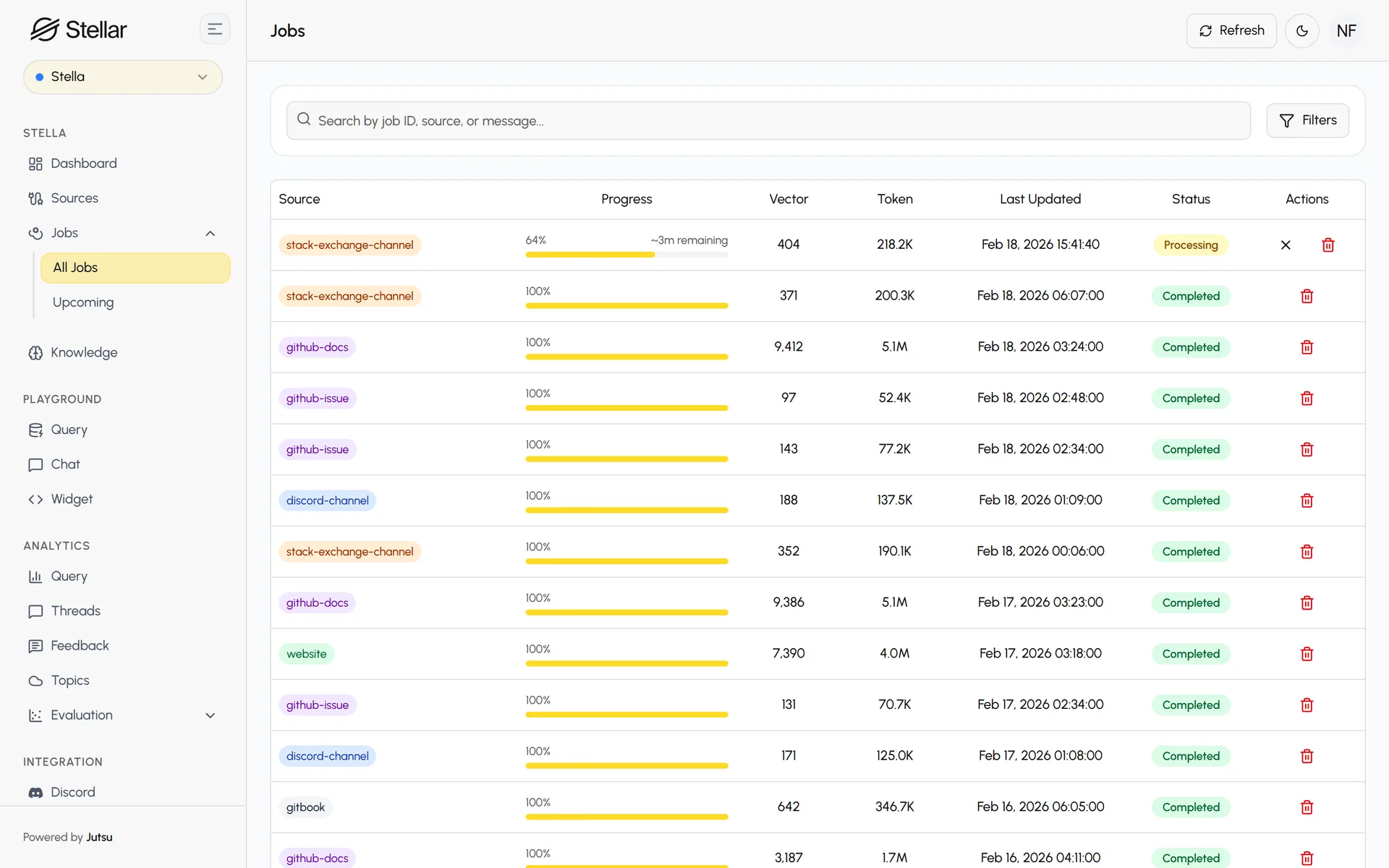The image size is (1389, 868).
Task: Delete the processing job at 15:41:40
Action: (1328, 245)
